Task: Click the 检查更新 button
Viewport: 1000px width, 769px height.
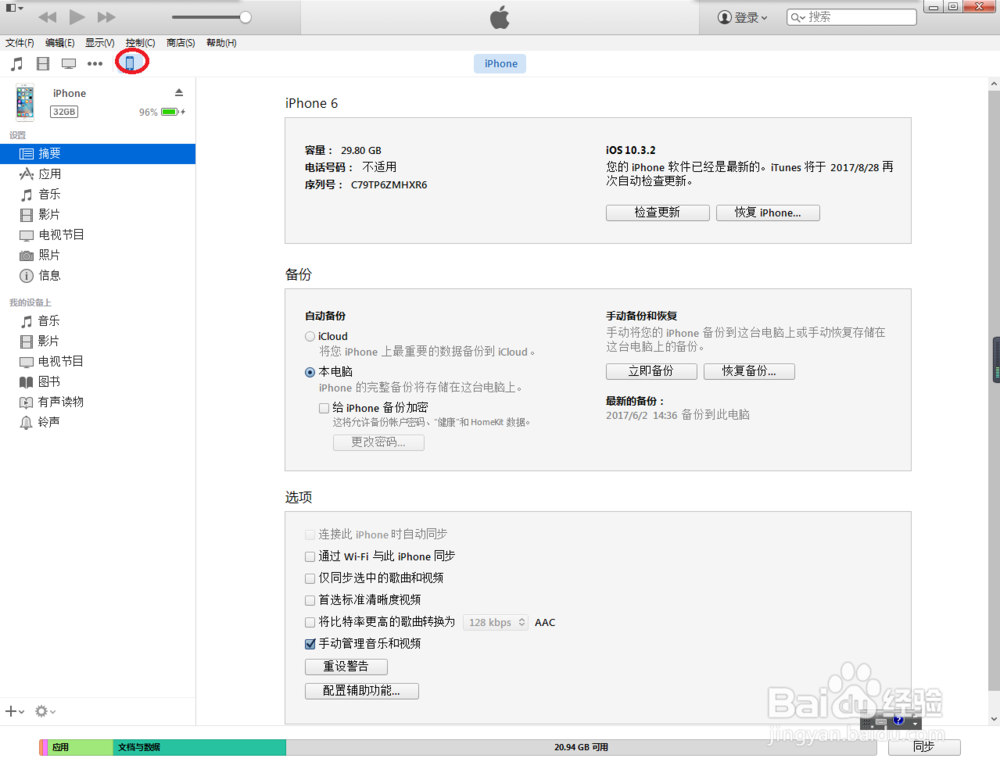Action: pyautogui.click(x=658, y=213)
